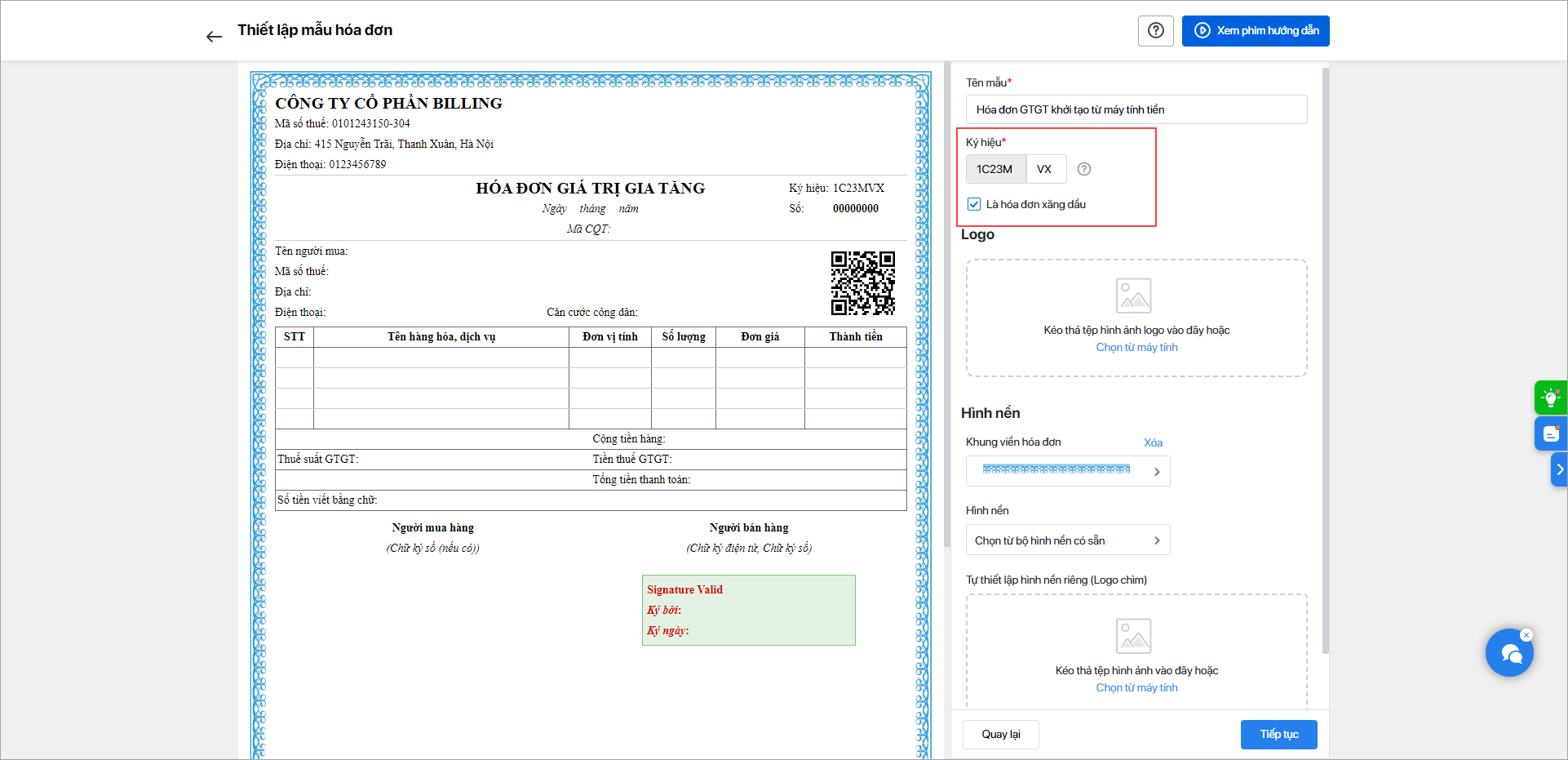The height and width of the screenshot is (760, 1568).
Task: Expand the blue side panel chevron
Action: point(1559,469)
